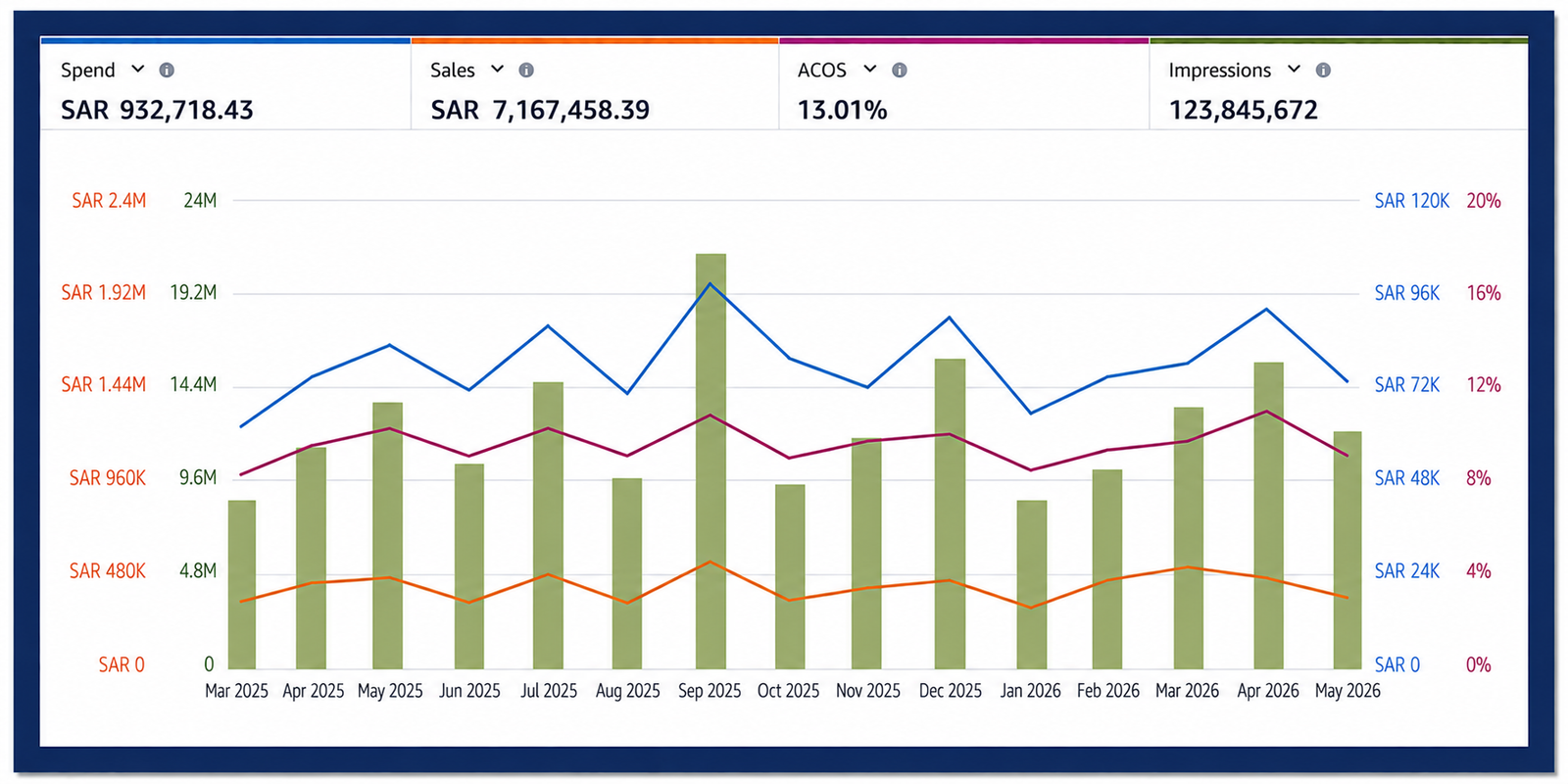The width and height of the screenshot is (1568, 784).
Task: Click the 4% ACOS axis label
Action: (1479, 571)
